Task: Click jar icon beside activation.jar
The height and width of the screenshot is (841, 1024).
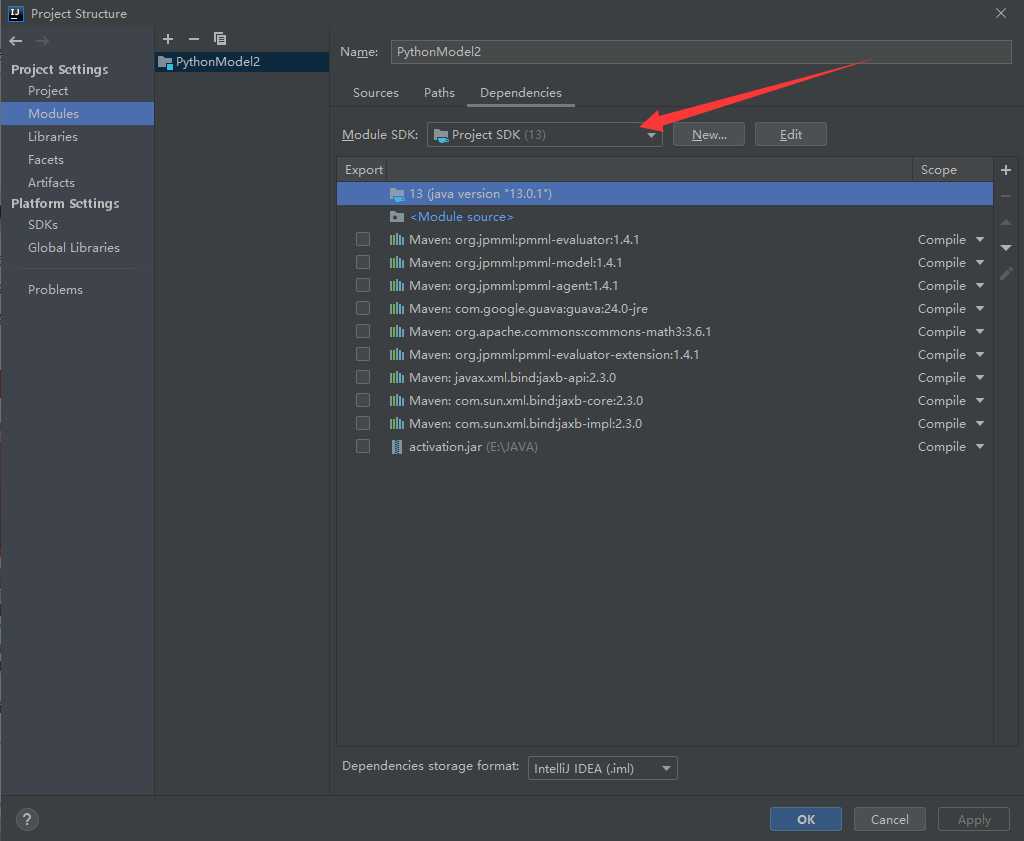Action: tap(396, 447)
